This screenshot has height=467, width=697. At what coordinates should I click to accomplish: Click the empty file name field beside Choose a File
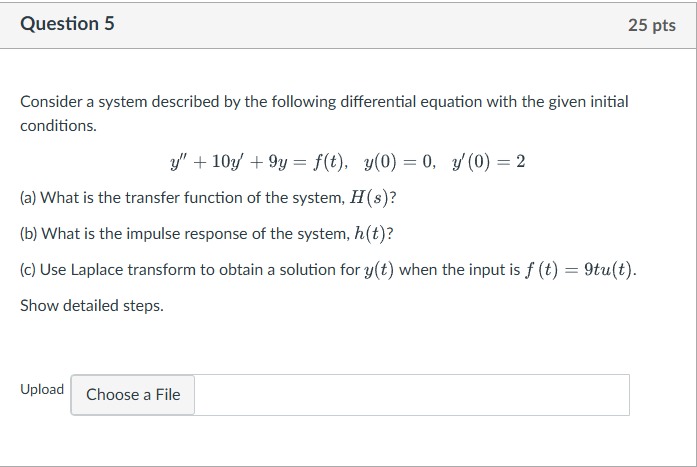(x=412, y=395)
